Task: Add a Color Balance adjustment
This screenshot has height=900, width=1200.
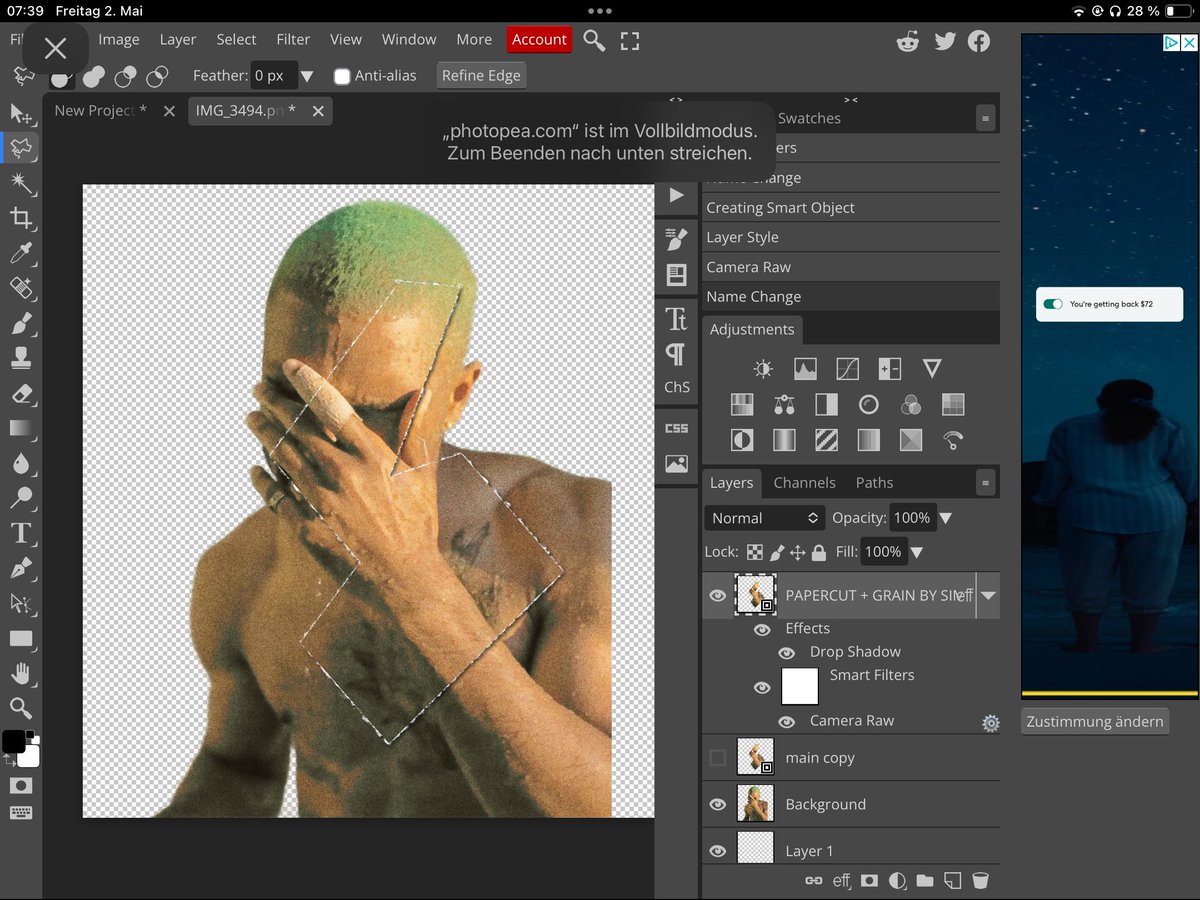Action: click(785, 405)
